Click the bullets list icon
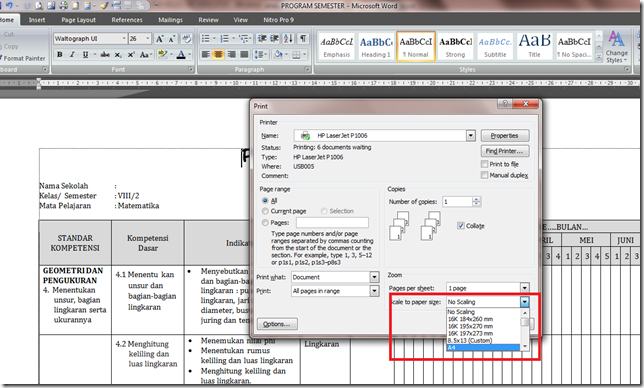Image resolution: width=644 pixels, height=388 pixels. [x=205, y=39]
